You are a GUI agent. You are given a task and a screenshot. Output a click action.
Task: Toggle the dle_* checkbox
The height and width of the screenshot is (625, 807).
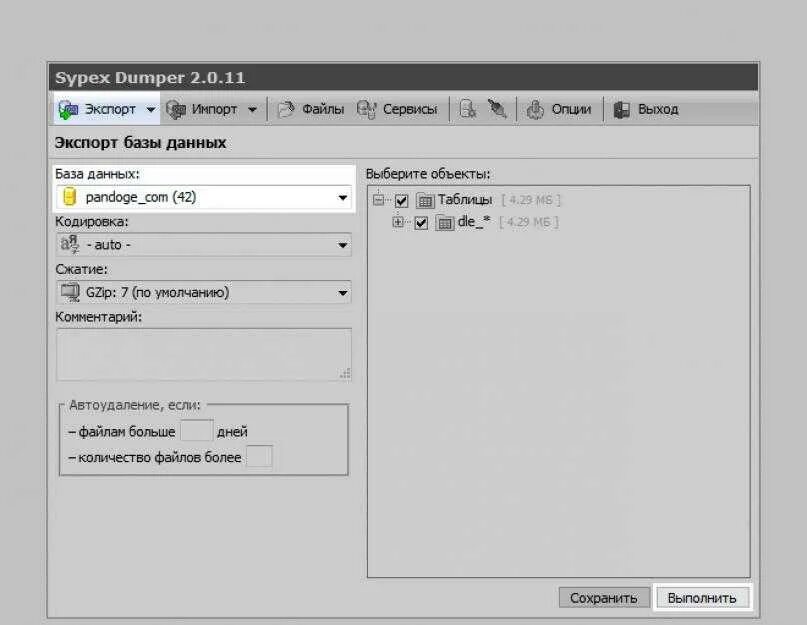point(421,223)
